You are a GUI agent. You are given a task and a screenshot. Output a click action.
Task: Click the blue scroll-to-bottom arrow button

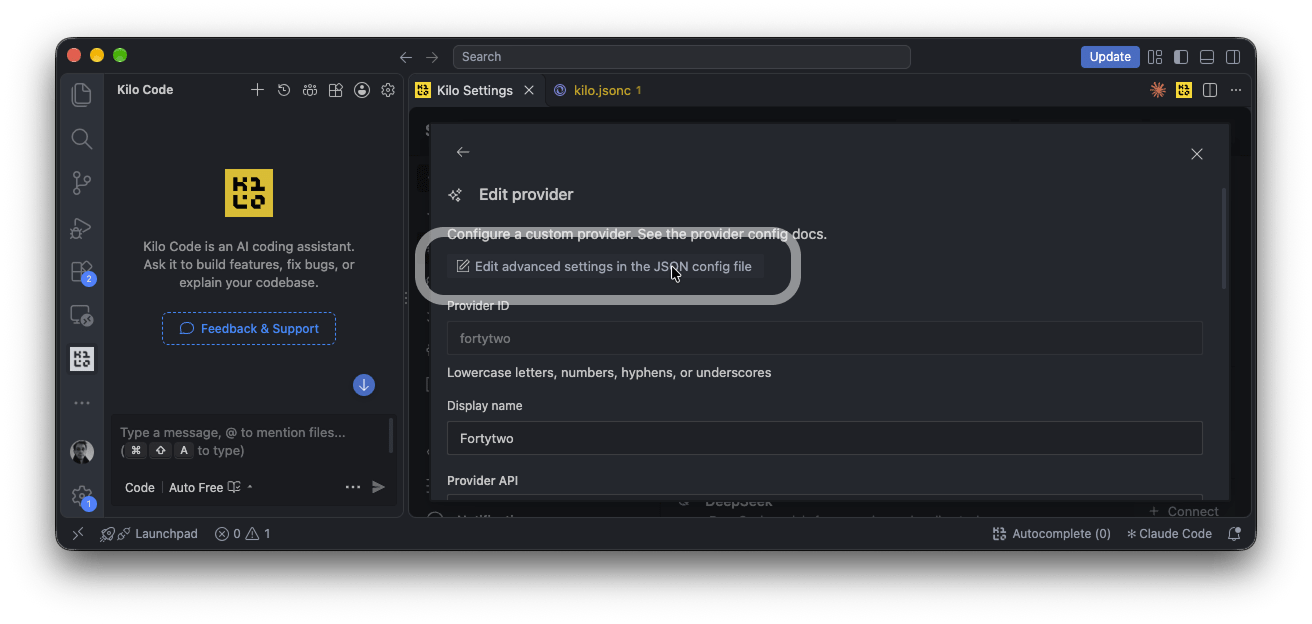click(x=364, y=385)
